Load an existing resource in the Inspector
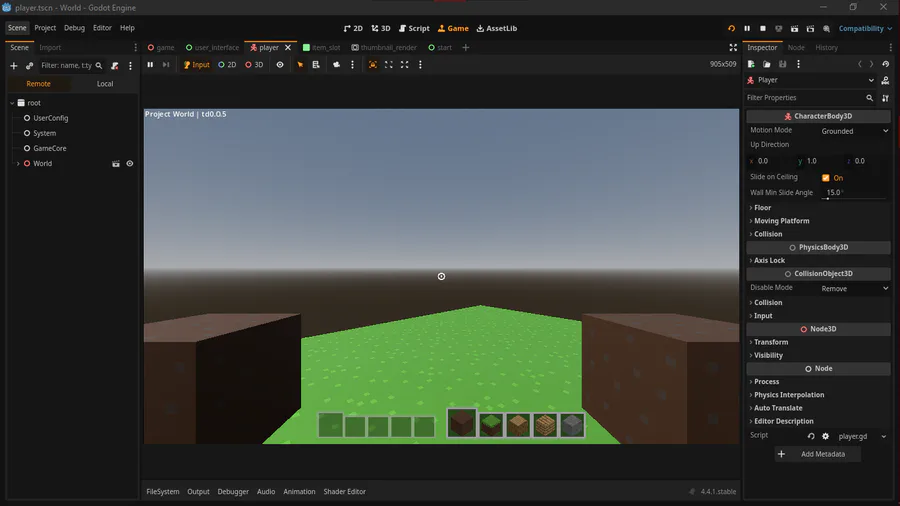 [766, 64]
